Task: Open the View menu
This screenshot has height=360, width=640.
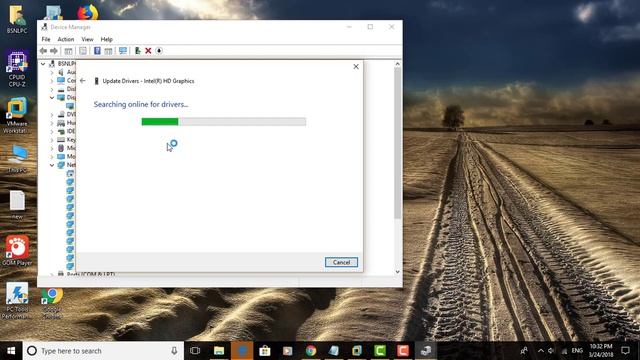Action: (x=87, y=39)
